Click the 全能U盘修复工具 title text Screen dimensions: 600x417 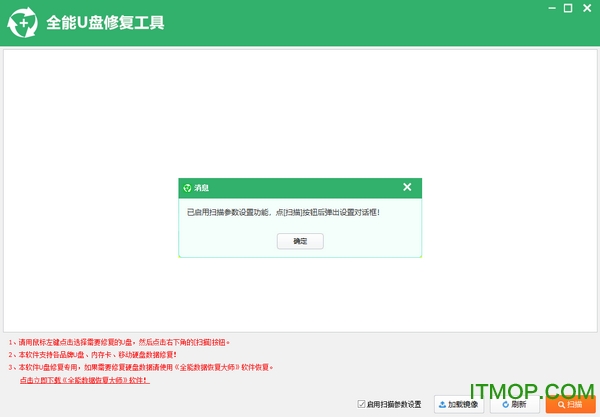105,23
